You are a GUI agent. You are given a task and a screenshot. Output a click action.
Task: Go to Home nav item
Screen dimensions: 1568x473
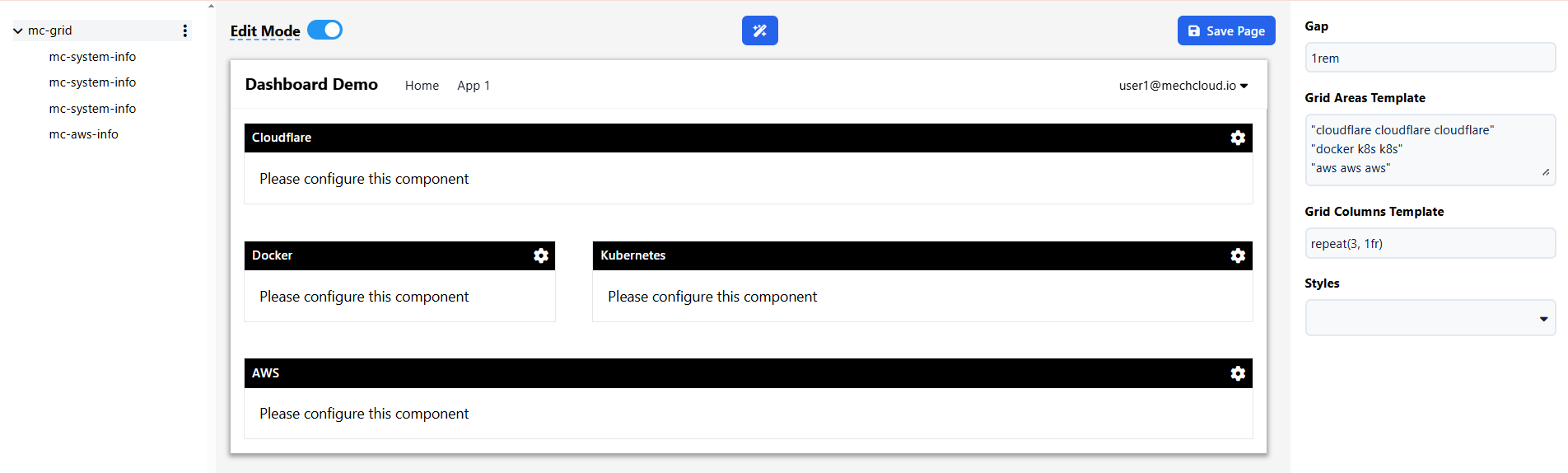pyautogui.click(x=422, y=86)
